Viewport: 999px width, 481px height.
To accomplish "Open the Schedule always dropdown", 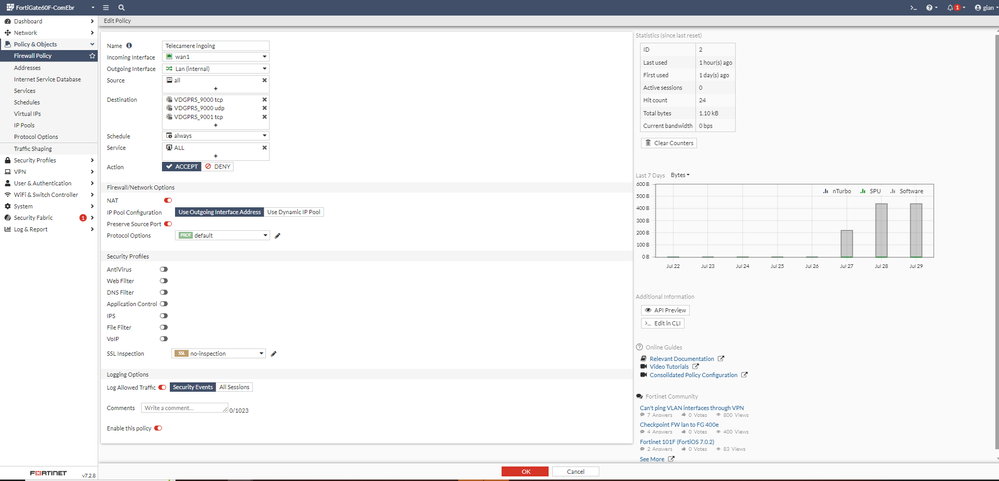I will coord(216,136).
